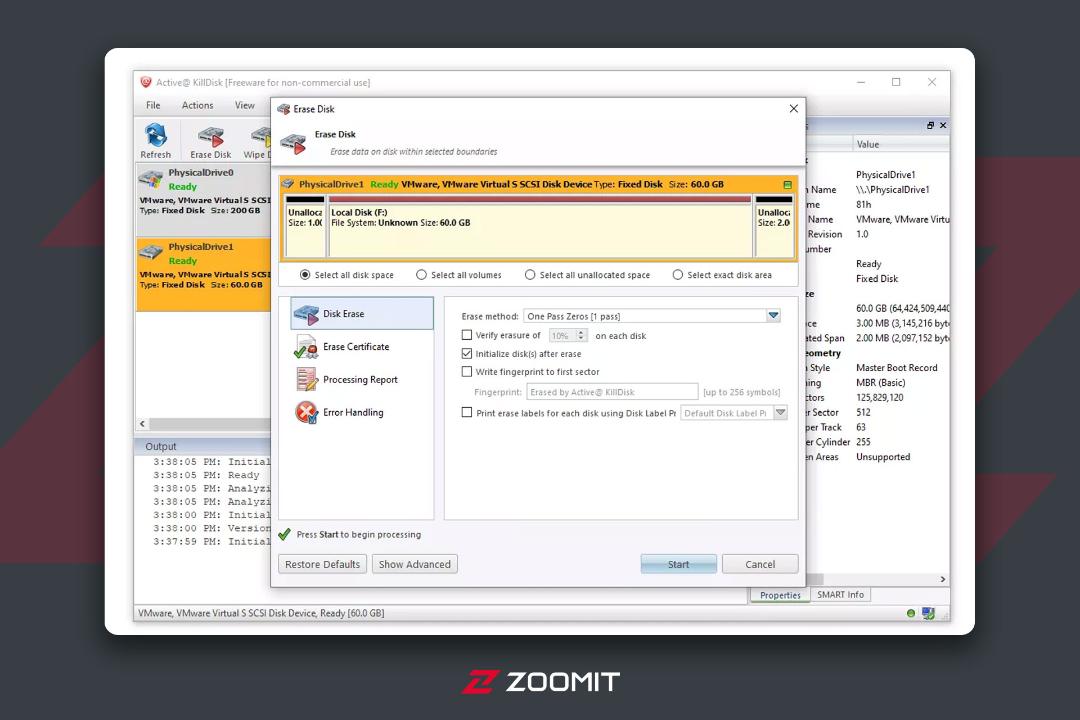Click the Output panel header
This screenshot has height=720, width=1080.
203,446
